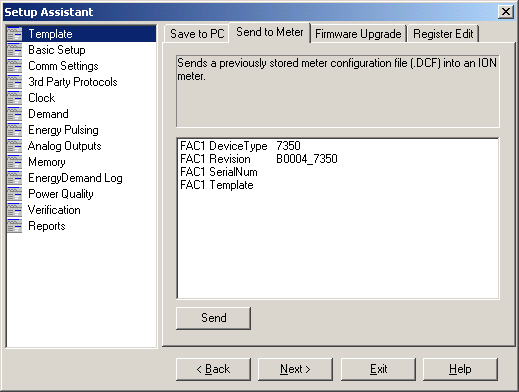This screenshot has height=392, width=519.
Task: Open the Reports entry
Action: click(x=47, y=226)
